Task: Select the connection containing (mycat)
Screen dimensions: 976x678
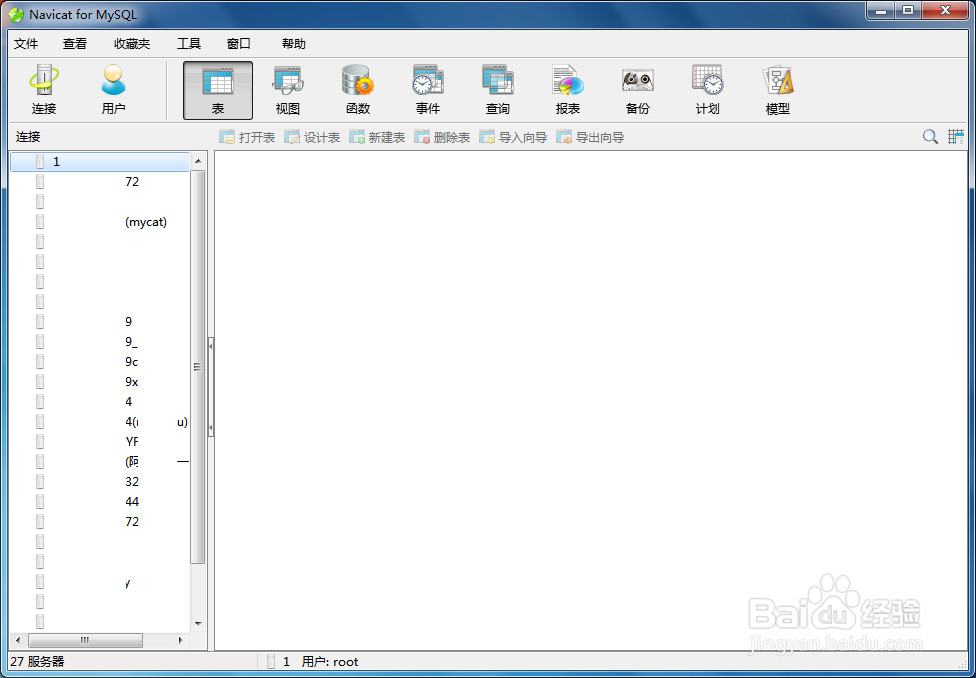Action: coord(100,222)
